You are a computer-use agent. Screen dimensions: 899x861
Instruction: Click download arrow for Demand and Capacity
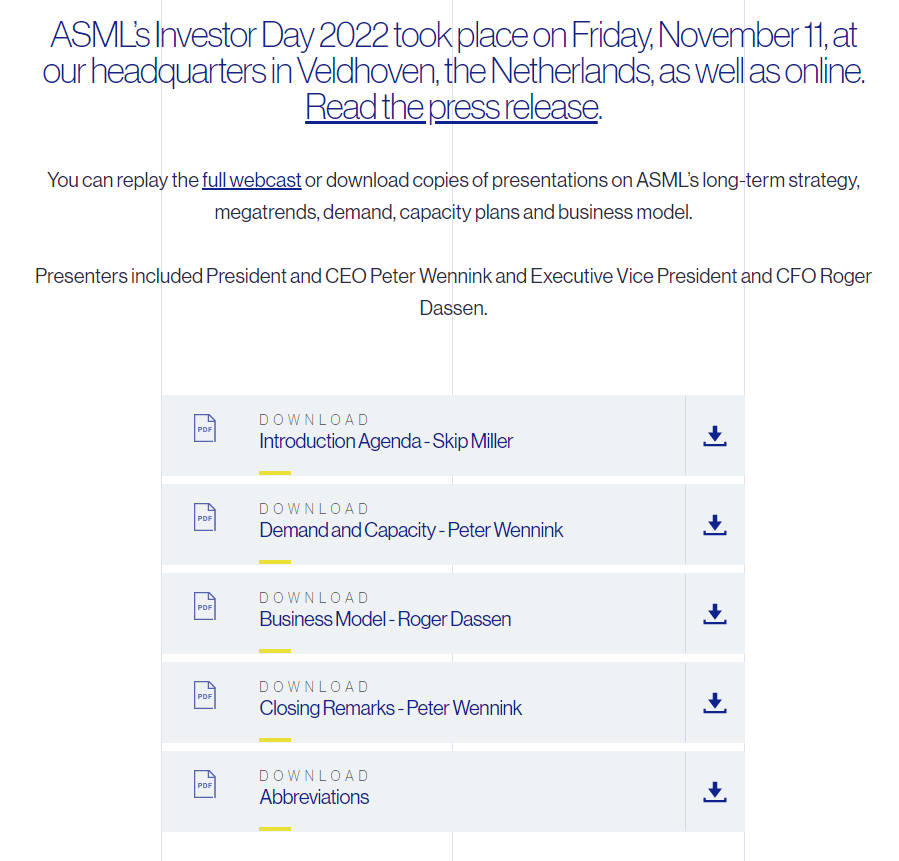click(x=714, y=525)
